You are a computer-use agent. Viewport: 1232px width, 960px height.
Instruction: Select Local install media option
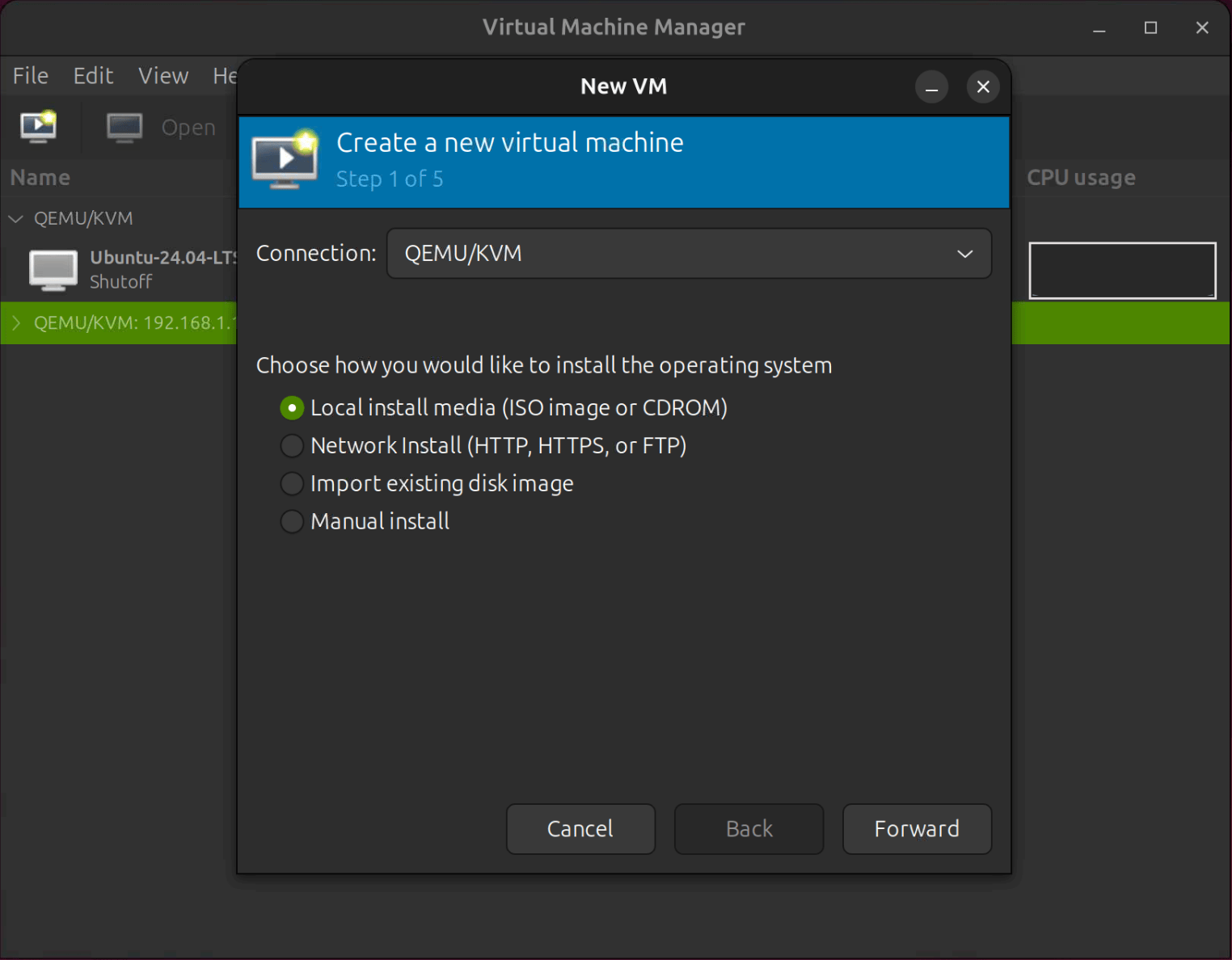click(x=291, y=407)
